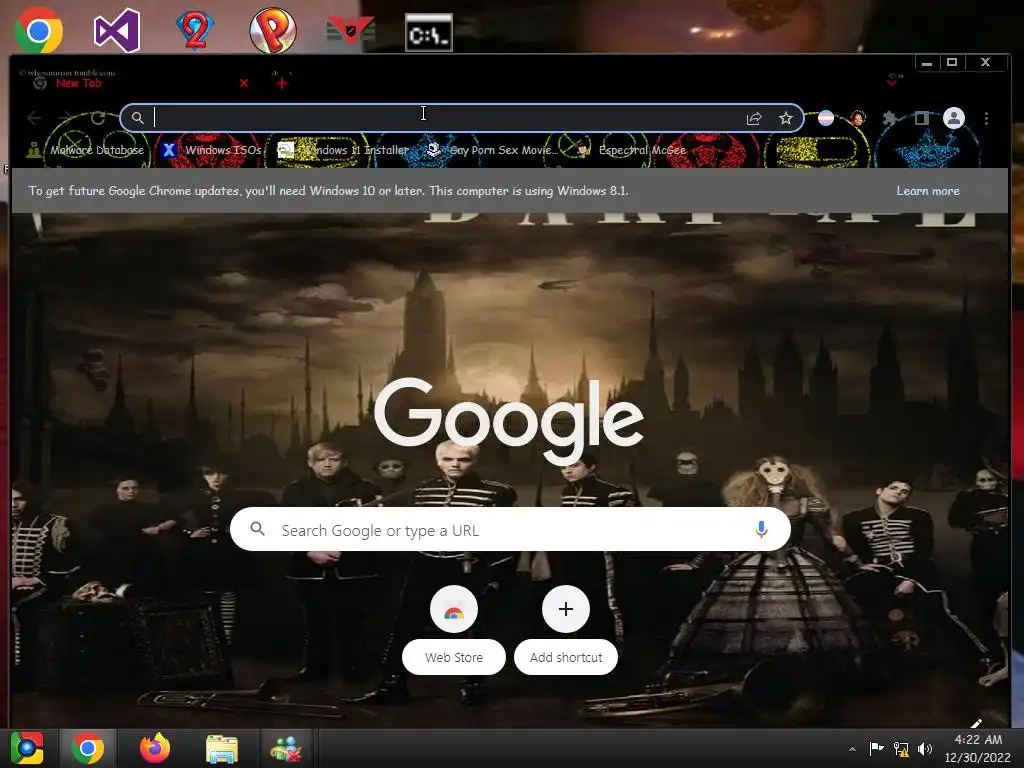Image resolution: width=1024 pixels, height=768 pixels.
Task: Open the Payday red V mask desktop icon
Action: click(x=351, y=31)
